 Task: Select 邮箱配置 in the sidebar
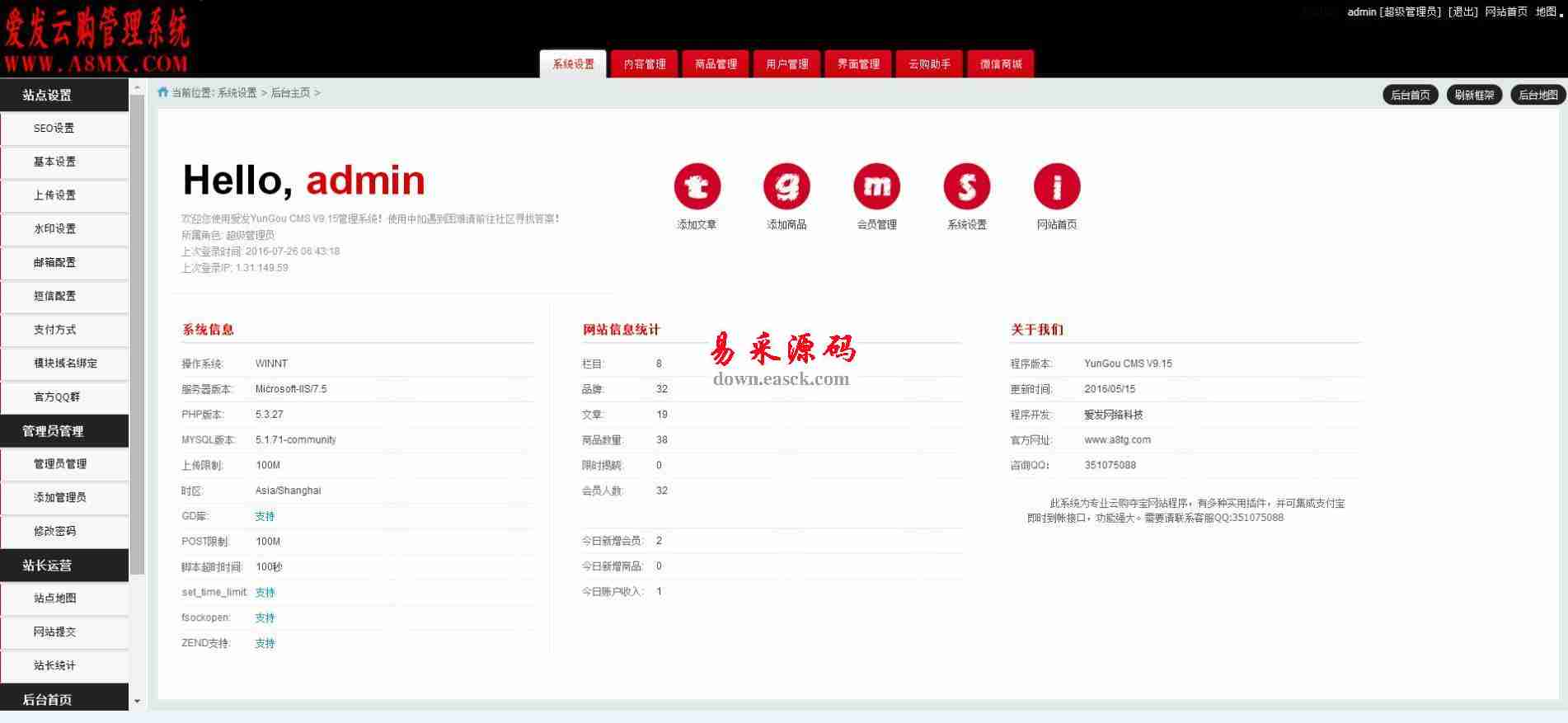(x=64, y=263)
